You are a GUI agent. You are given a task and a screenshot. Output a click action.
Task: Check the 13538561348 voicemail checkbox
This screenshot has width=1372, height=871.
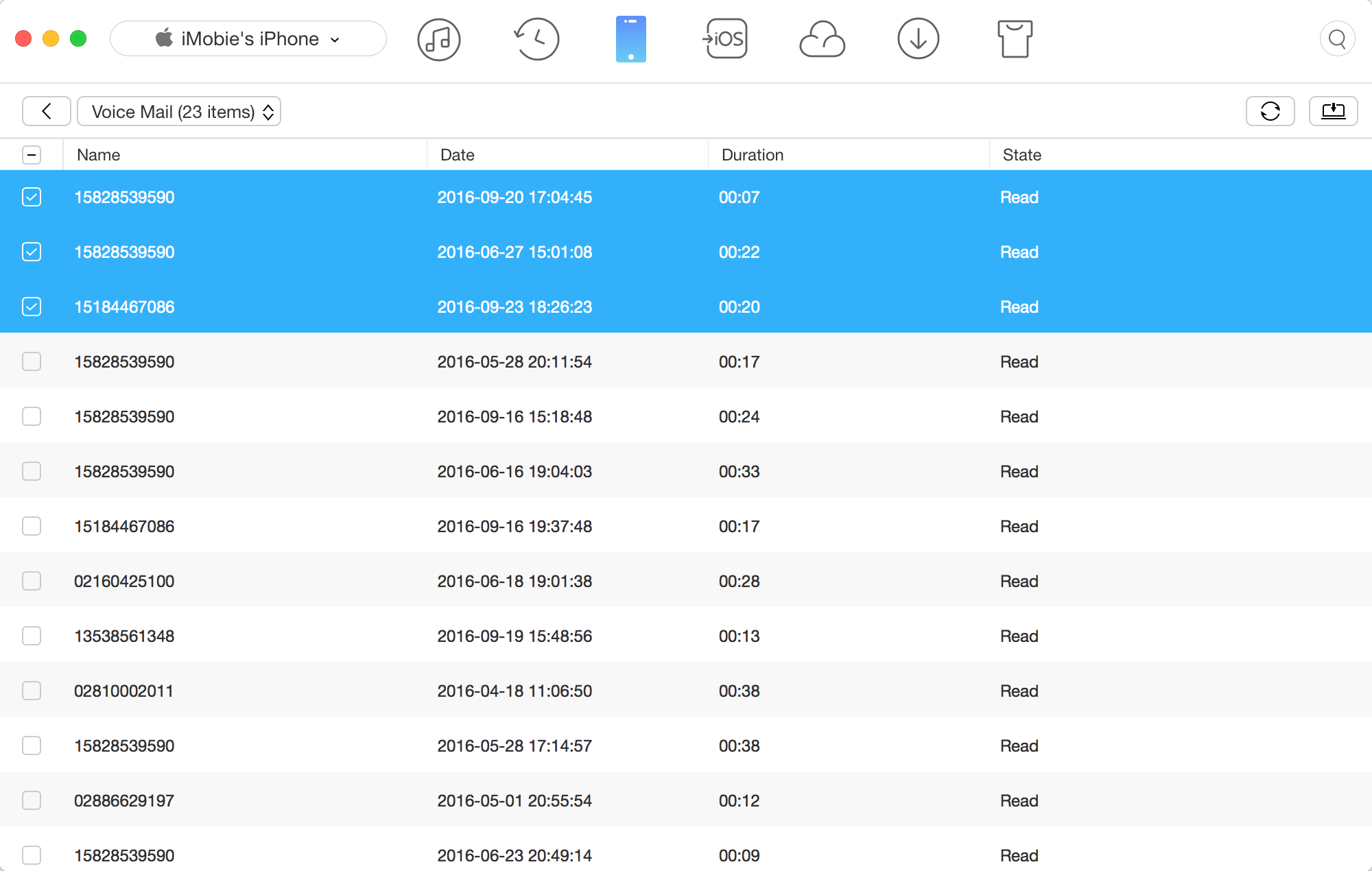32,636
